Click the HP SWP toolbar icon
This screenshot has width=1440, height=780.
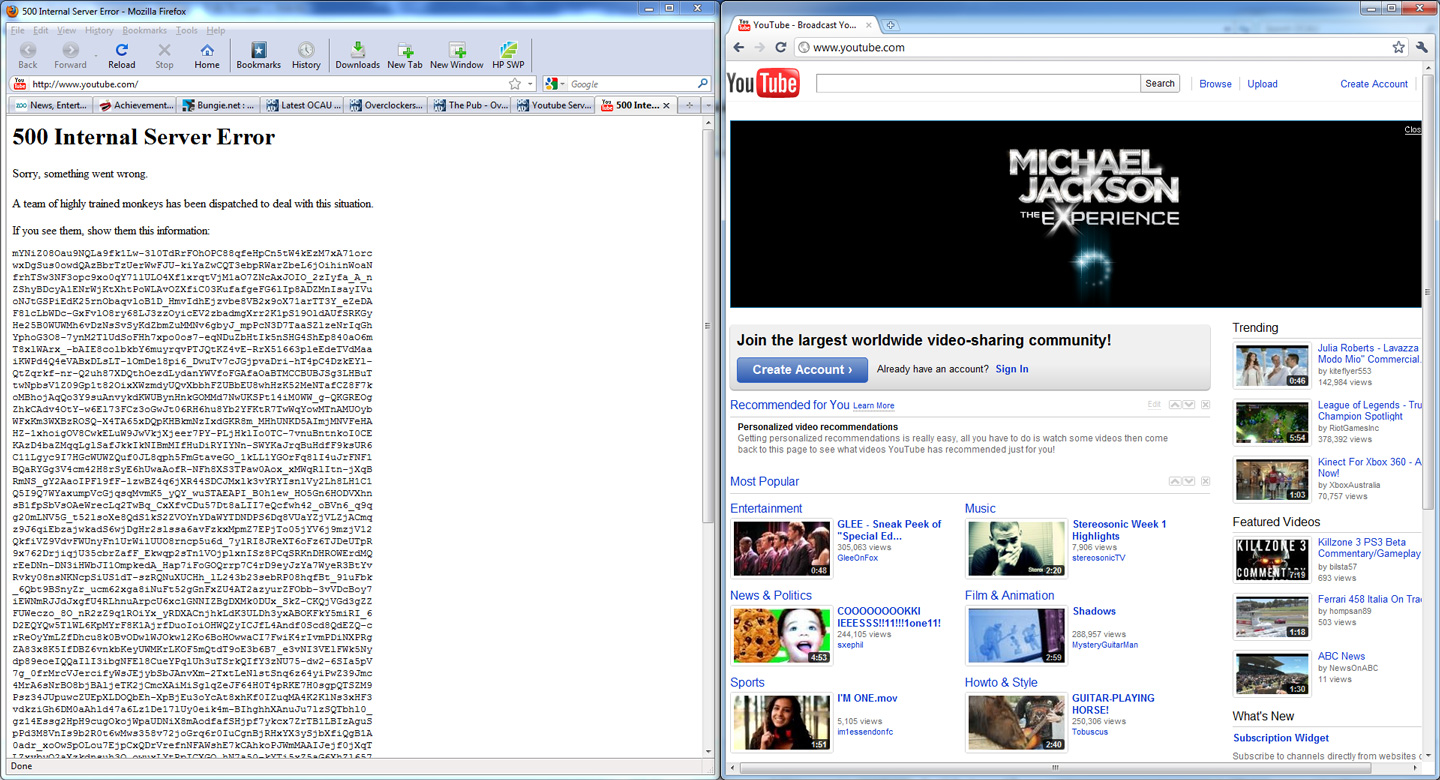(x=508, y=55)
